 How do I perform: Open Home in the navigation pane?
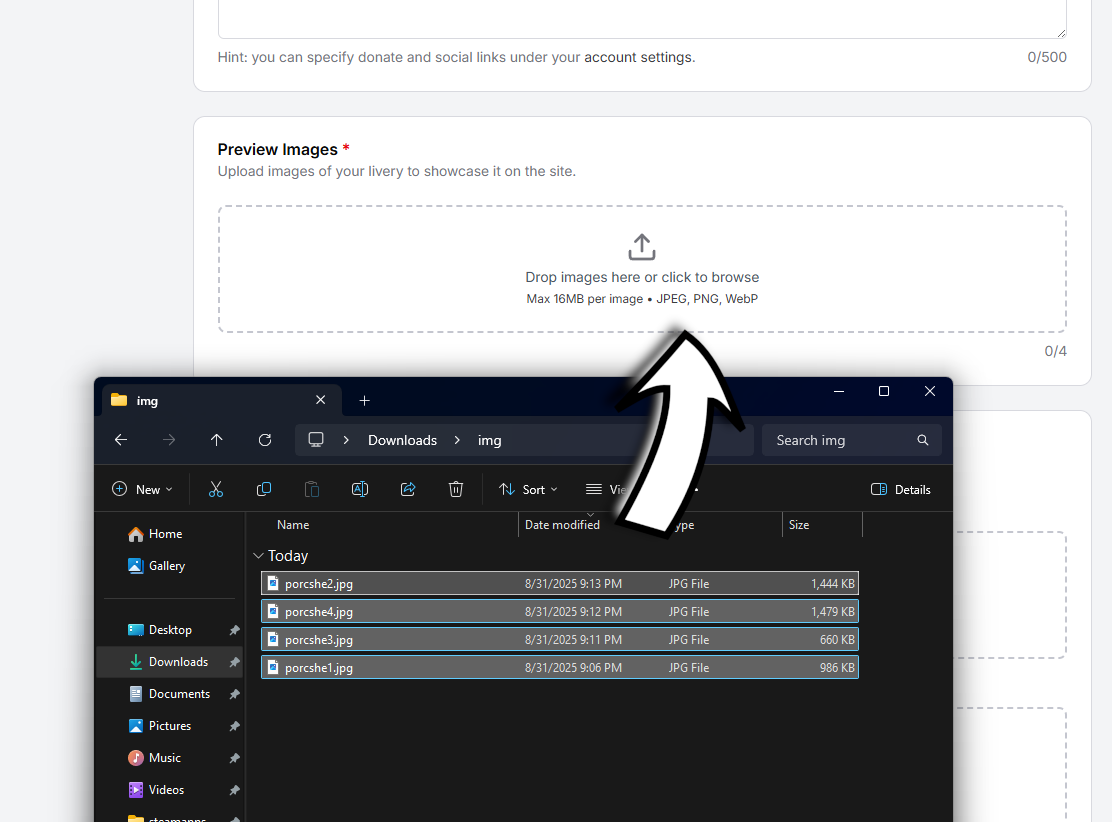[x=155, y=534]
